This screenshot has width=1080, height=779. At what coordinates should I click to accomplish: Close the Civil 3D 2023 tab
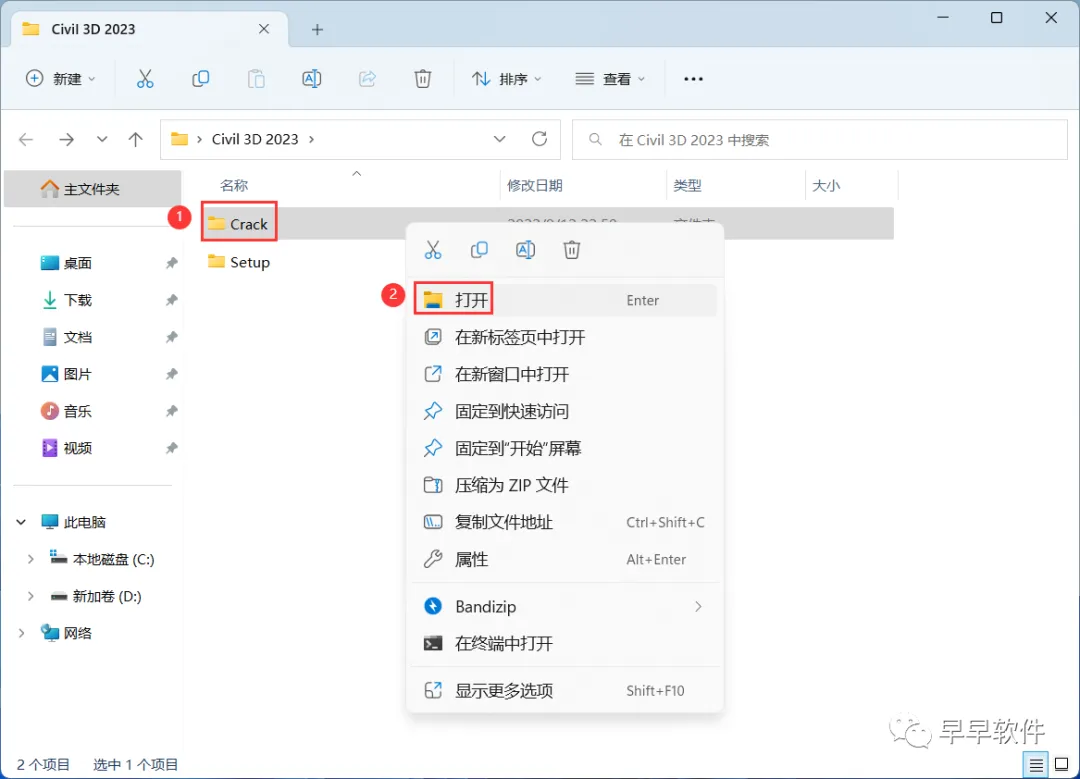(x=264, y=29)
